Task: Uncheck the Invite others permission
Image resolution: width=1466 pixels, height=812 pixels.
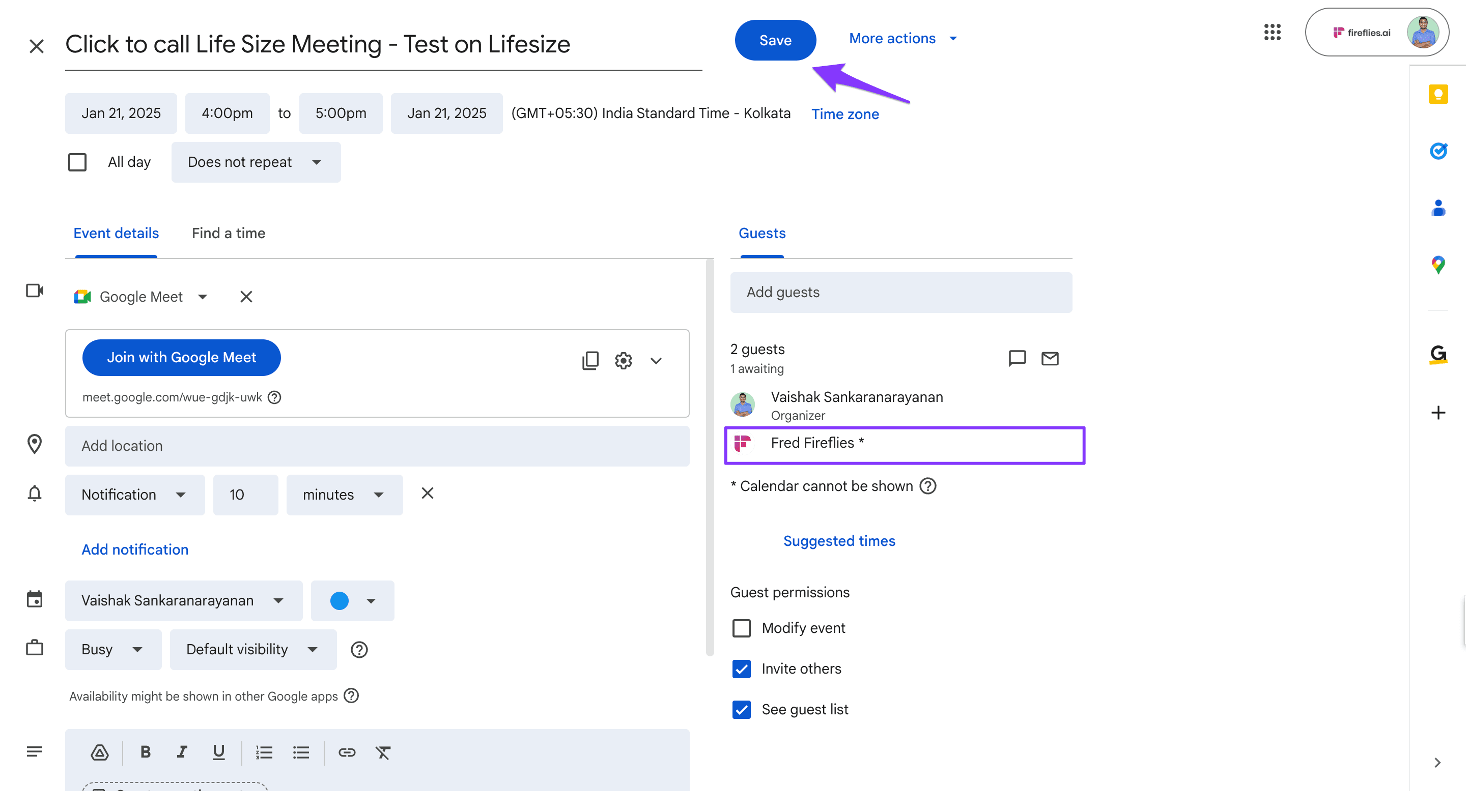Action: (x=741, y=669)
